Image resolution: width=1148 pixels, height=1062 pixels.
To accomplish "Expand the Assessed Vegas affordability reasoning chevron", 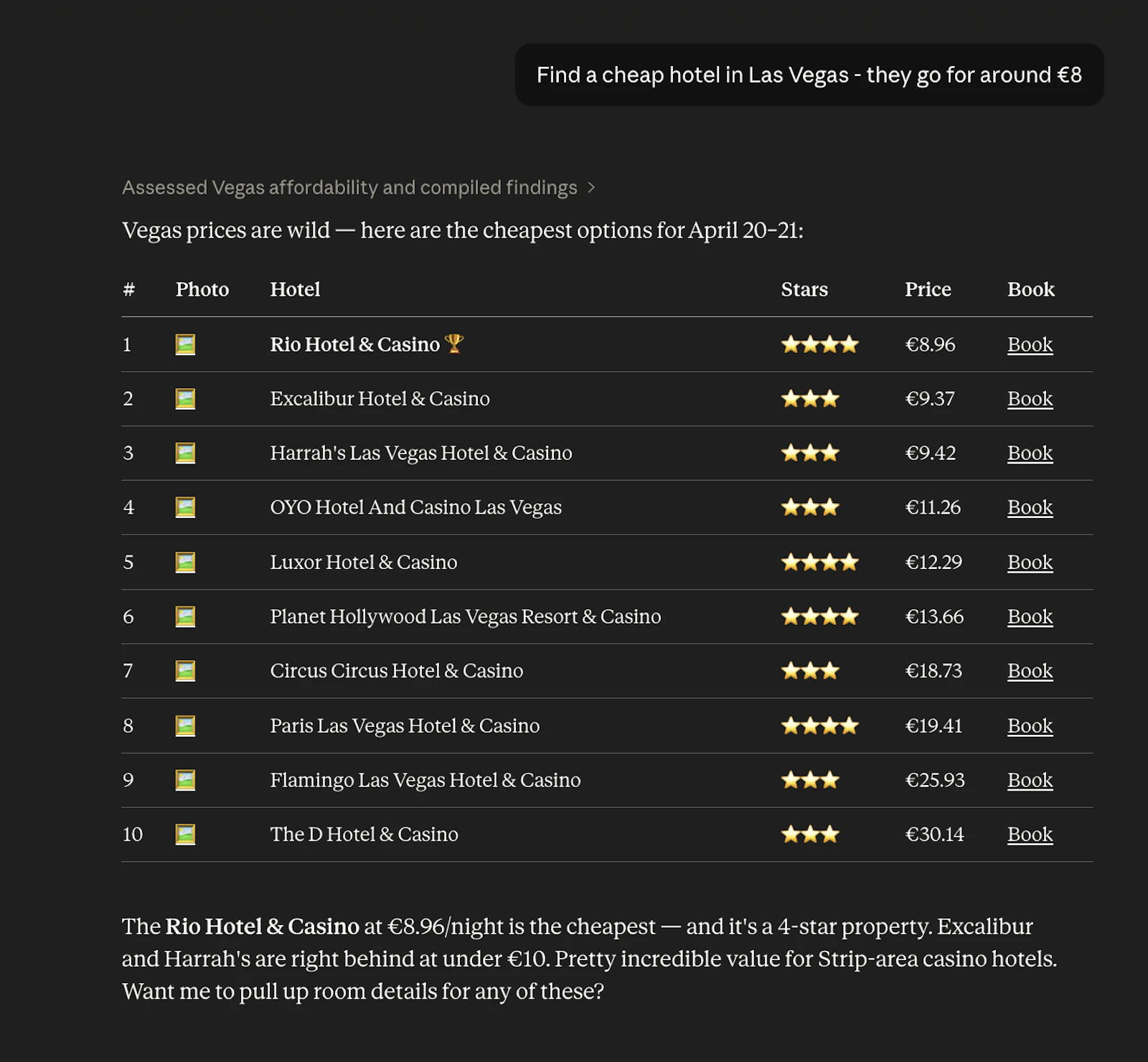I will coord(591,188).
